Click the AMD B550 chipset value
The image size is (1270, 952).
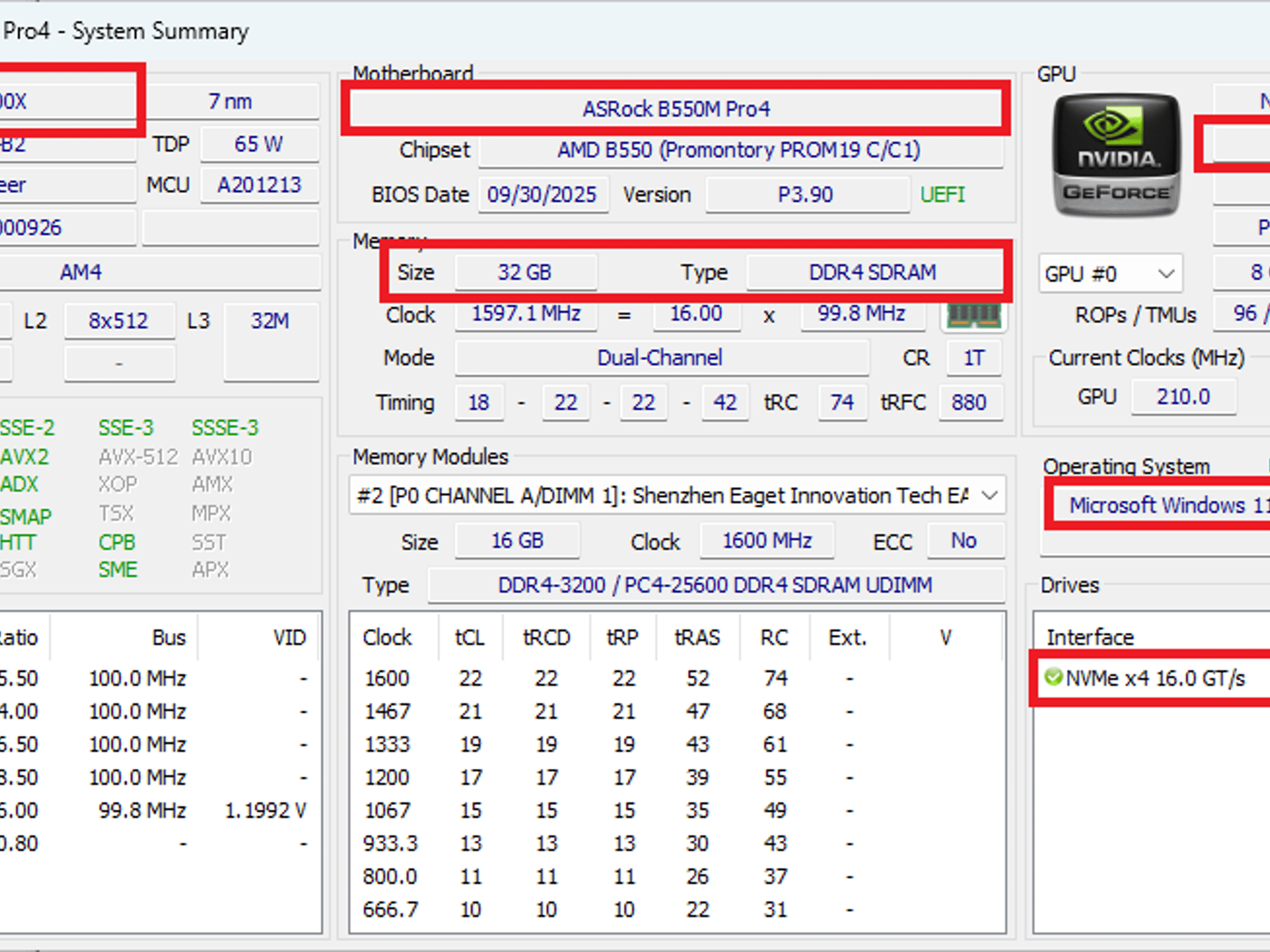pyautogui.click(x=740, y=150)
